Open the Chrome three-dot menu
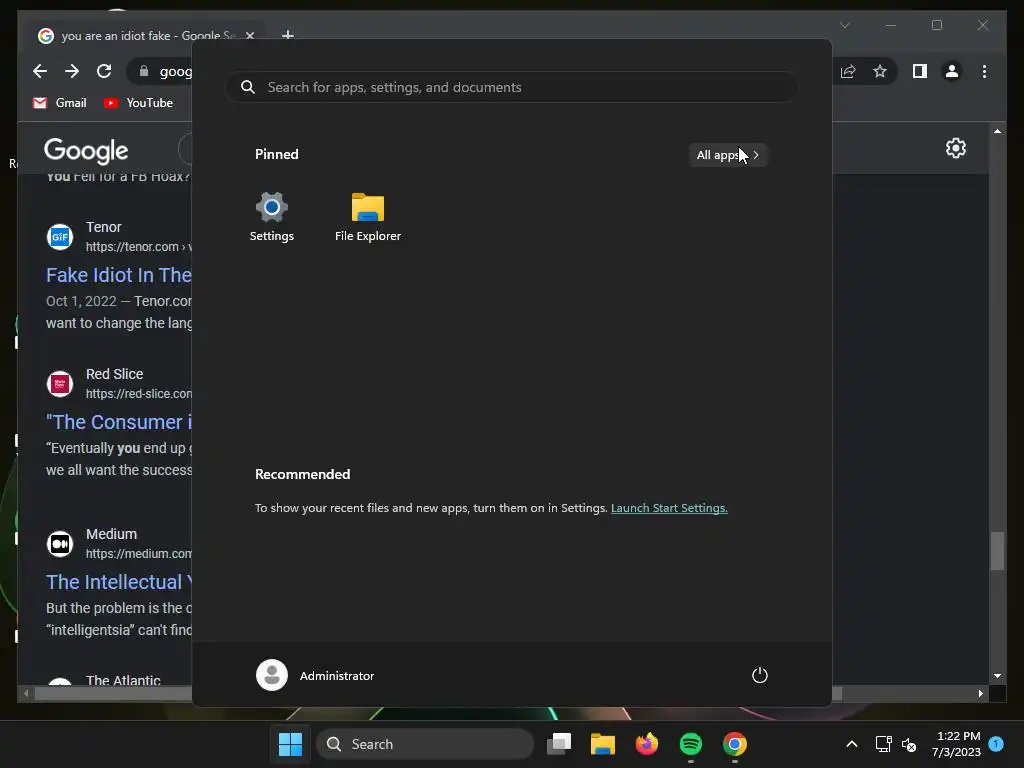 tap(984, 71)
